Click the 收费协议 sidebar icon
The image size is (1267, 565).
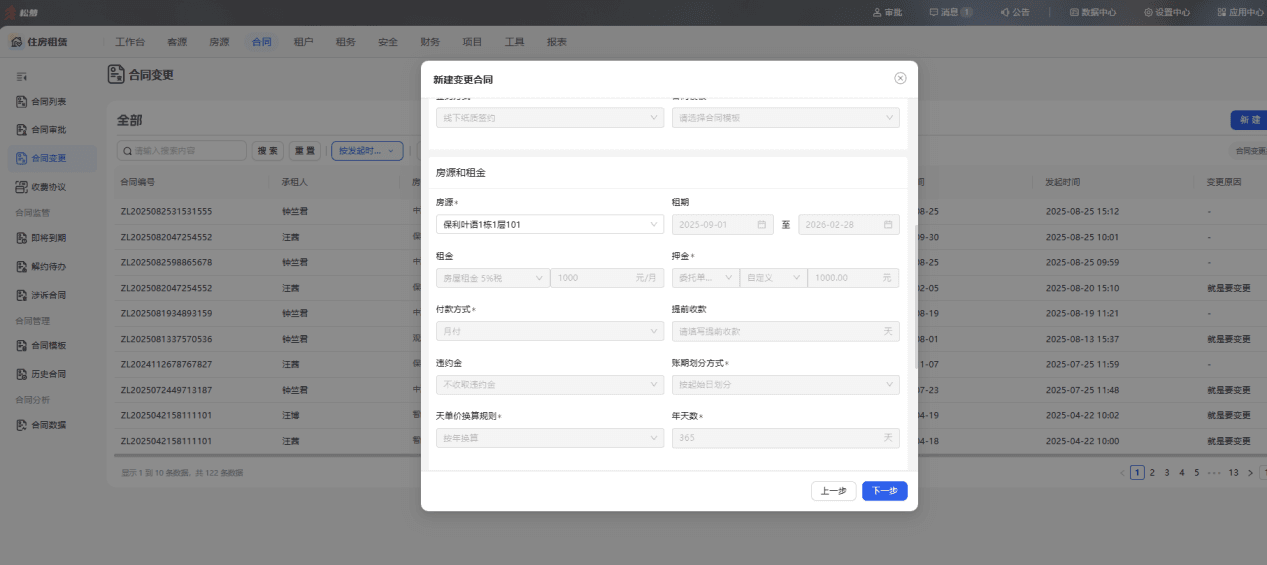22,186
